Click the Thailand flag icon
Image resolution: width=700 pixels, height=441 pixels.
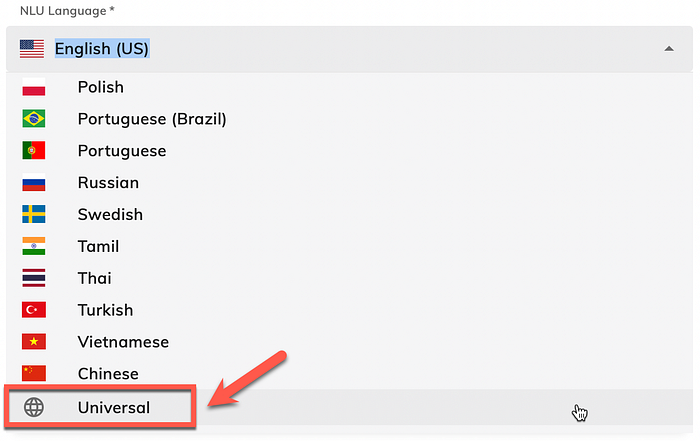(x=33, y=278)
